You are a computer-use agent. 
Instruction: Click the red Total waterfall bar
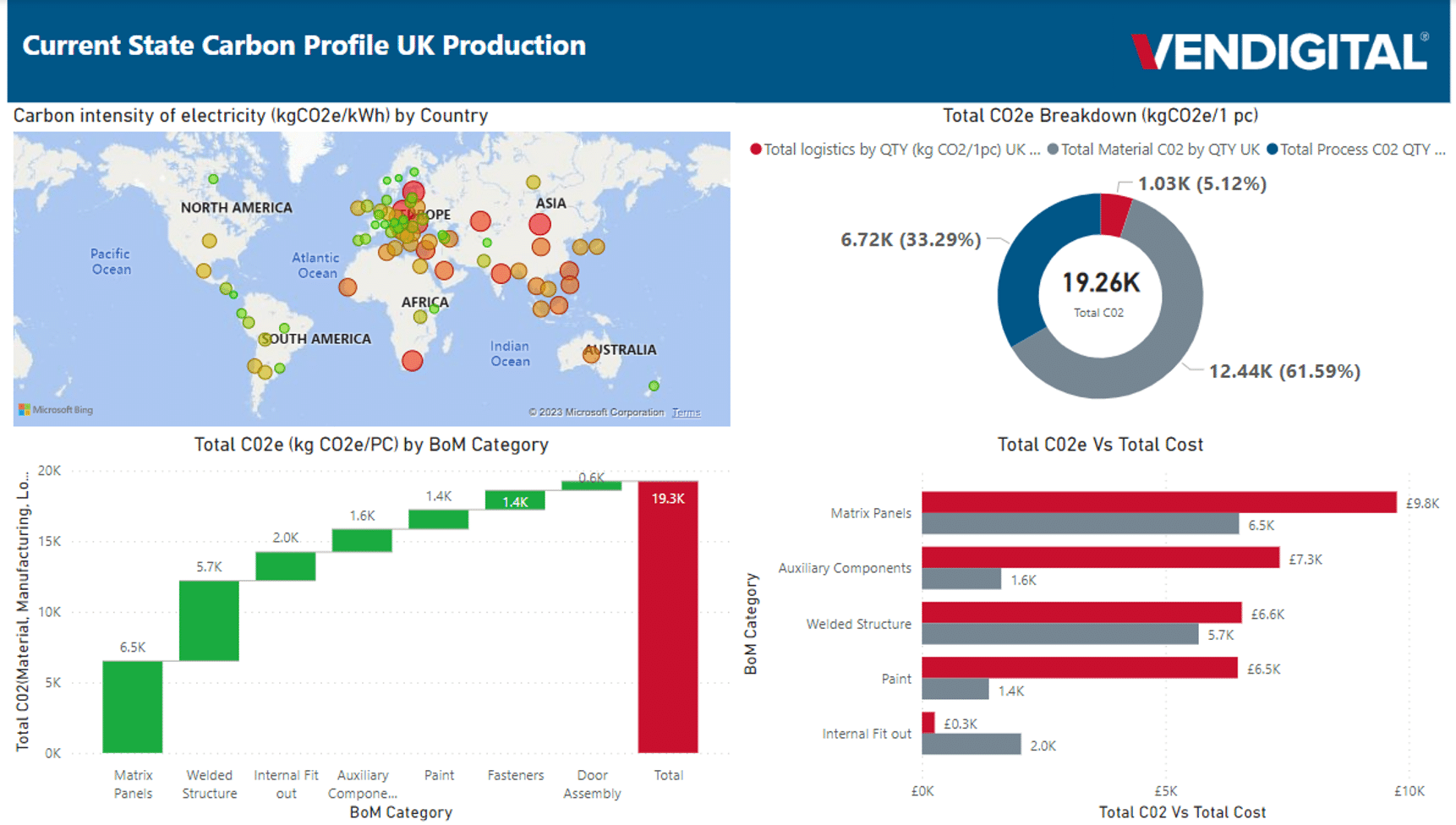point(667,617)
